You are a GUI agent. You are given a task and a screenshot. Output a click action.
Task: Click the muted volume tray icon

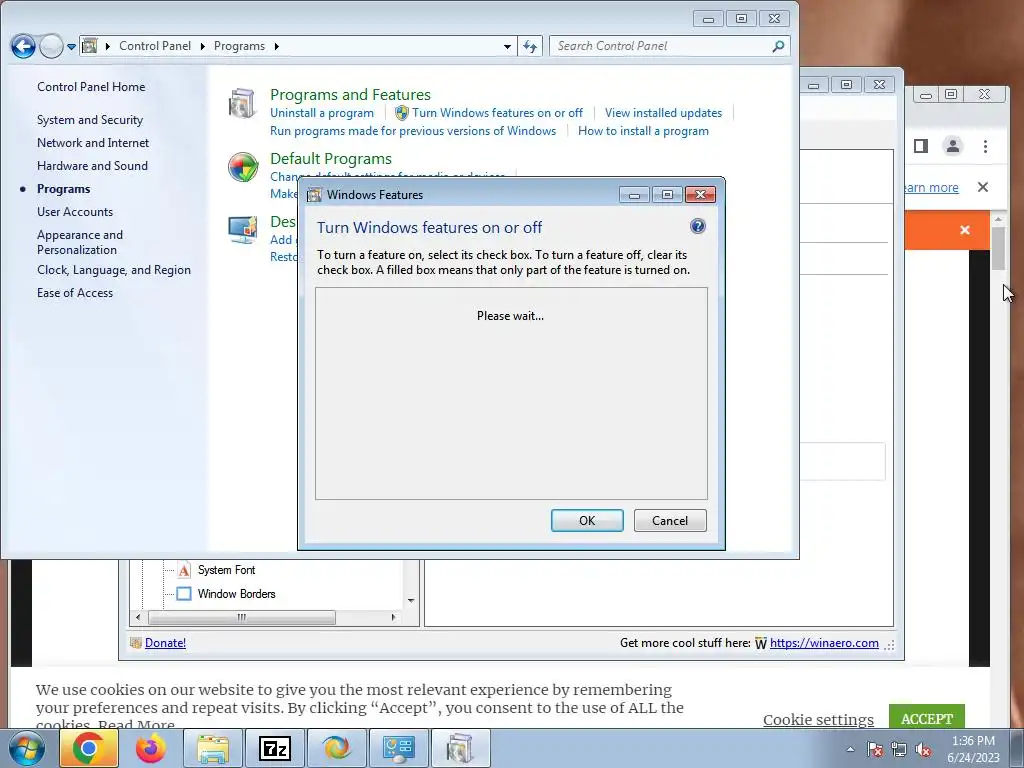click(x=923, y=749)
